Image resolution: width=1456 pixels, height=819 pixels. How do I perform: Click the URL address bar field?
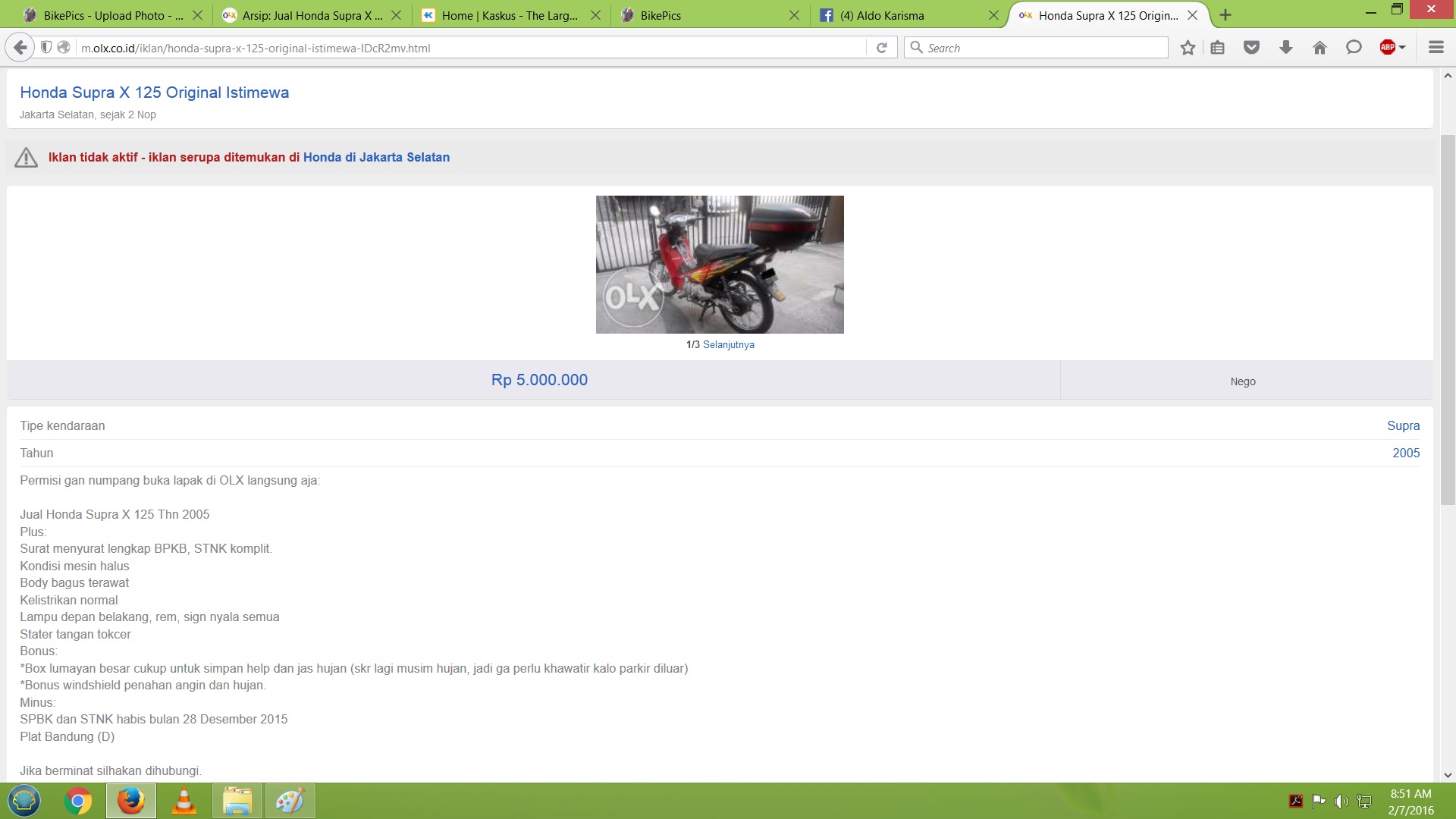470,48
